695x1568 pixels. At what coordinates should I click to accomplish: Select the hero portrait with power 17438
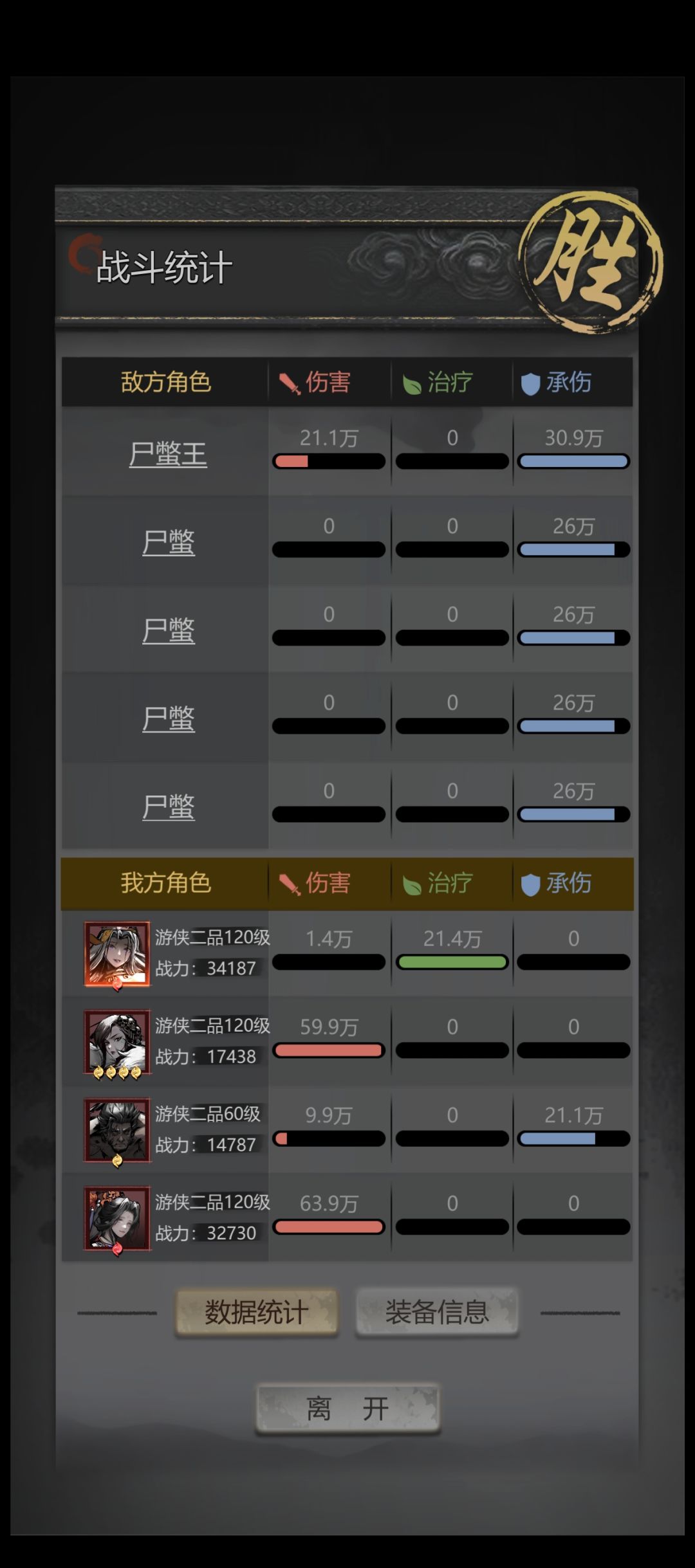point(117,1043)
